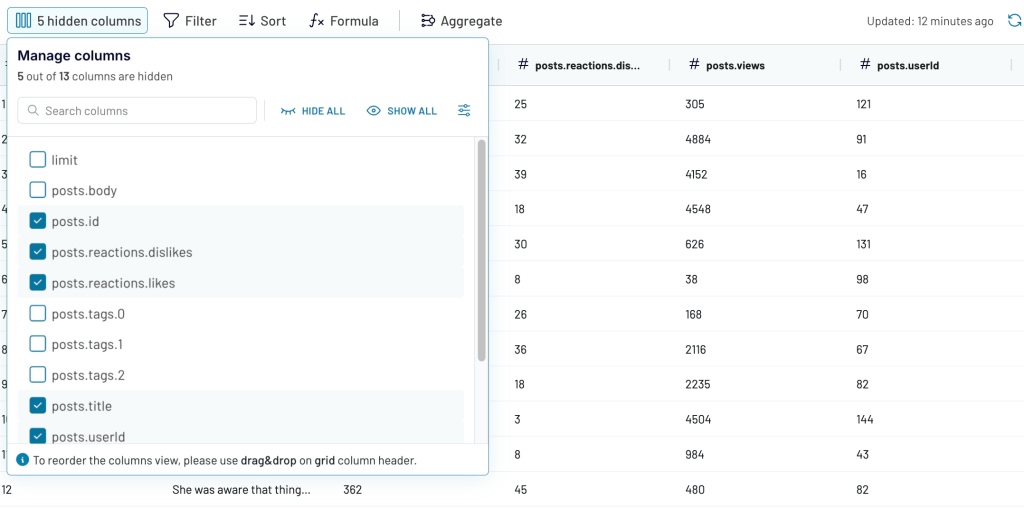The width and height of the screenshot is (1024, 509).
Task: Click HIDE ALL columns
Action: click(313, 111)
